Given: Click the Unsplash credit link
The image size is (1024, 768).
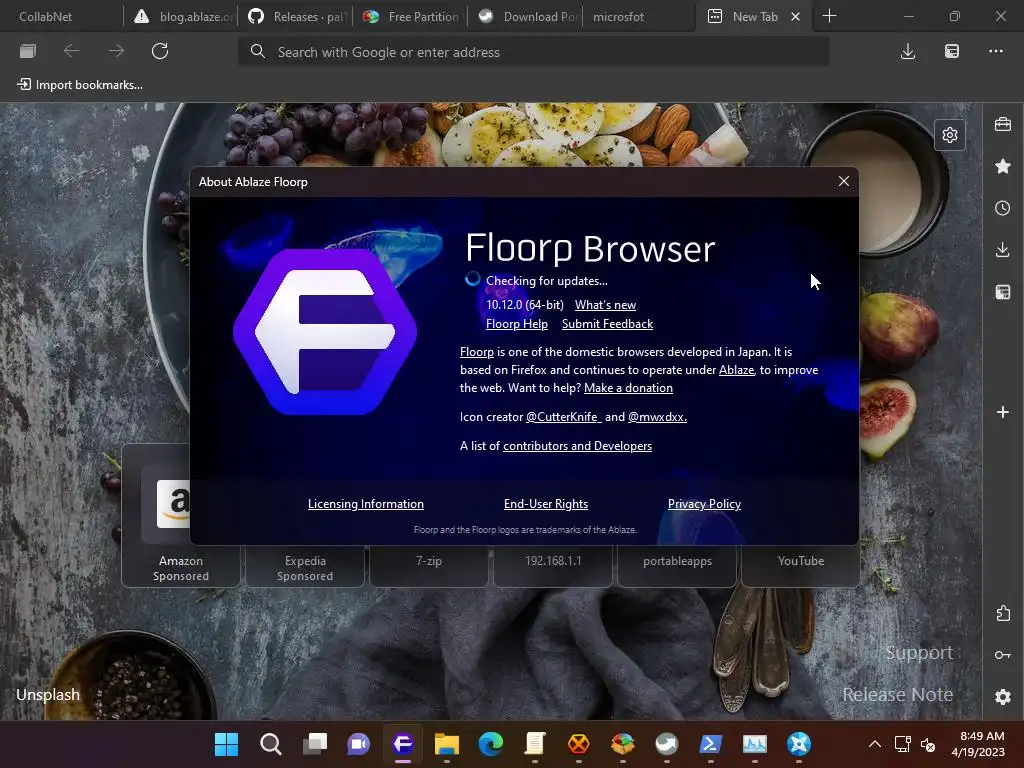Looking at the screenshot, I should [48, 695].
